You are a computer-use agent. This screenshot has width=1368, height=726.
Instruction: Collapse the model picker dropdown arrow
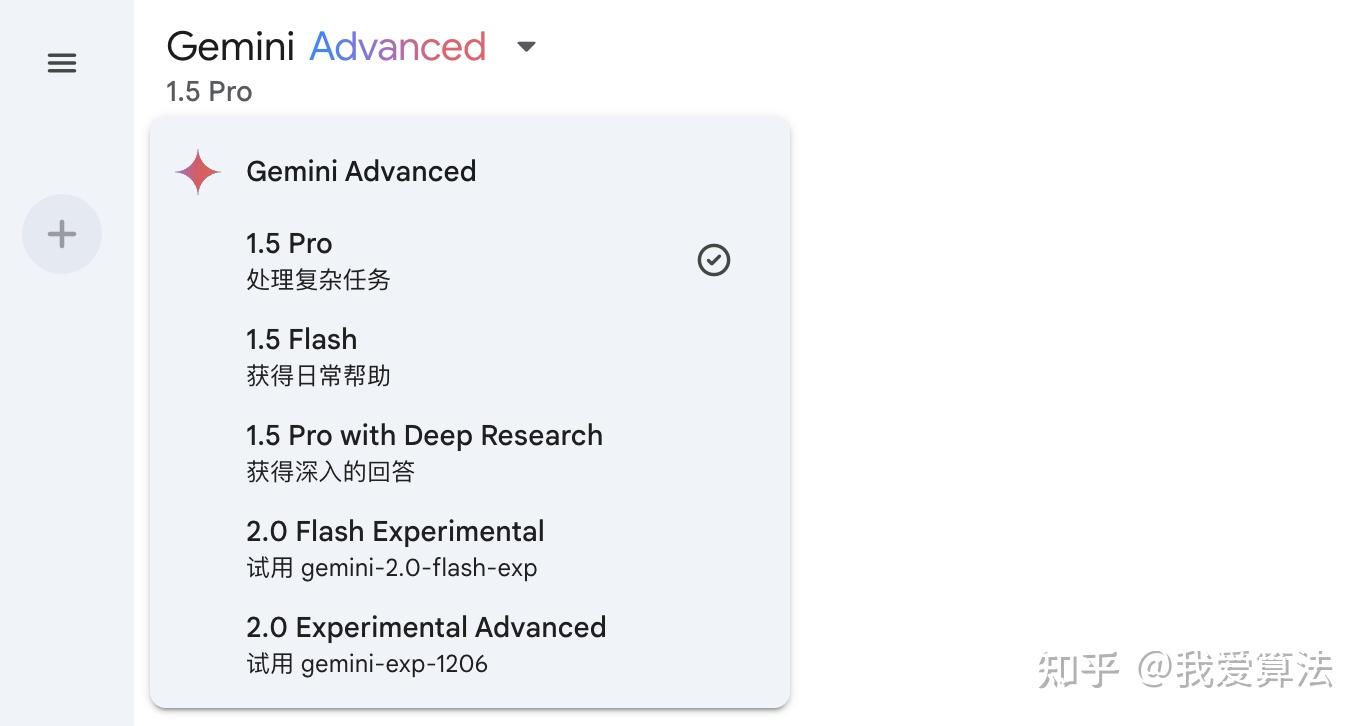[x=526, y=47]
